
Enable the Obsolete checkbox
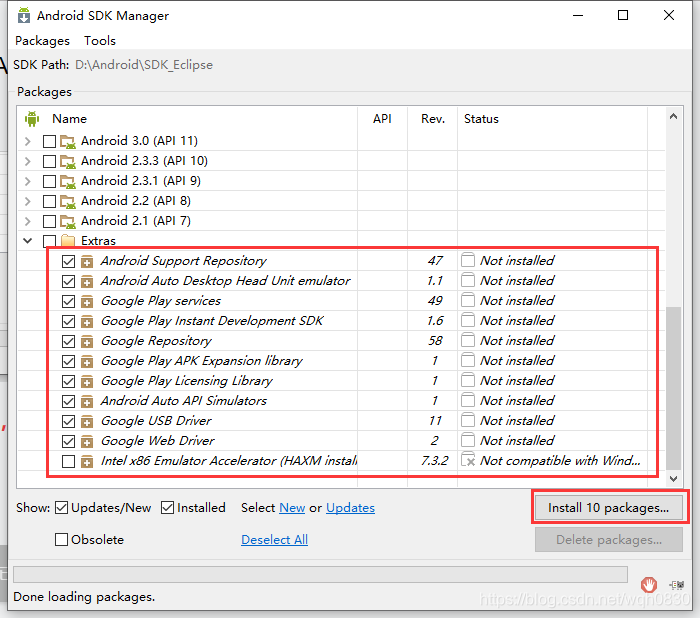click(61, 539)
